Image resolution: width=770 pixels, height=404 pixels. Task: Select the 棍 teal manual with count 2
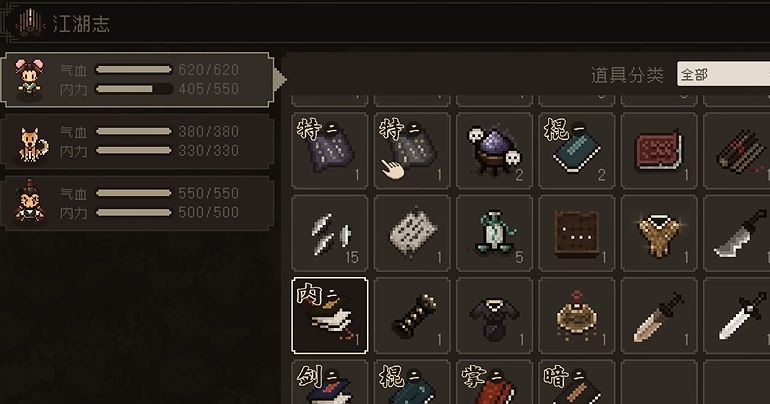tap(577, 151)
